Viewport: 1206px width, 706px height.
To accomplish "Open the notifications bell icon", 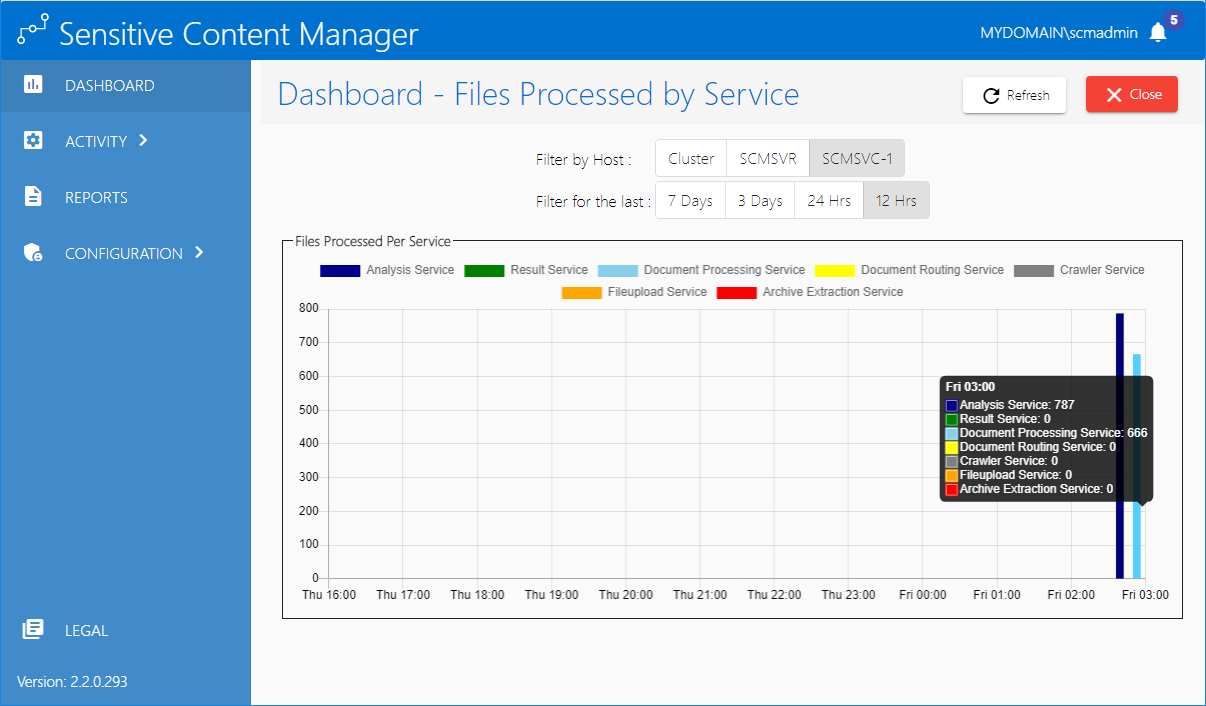I will pyautogui.click(x=1158, y=33).
